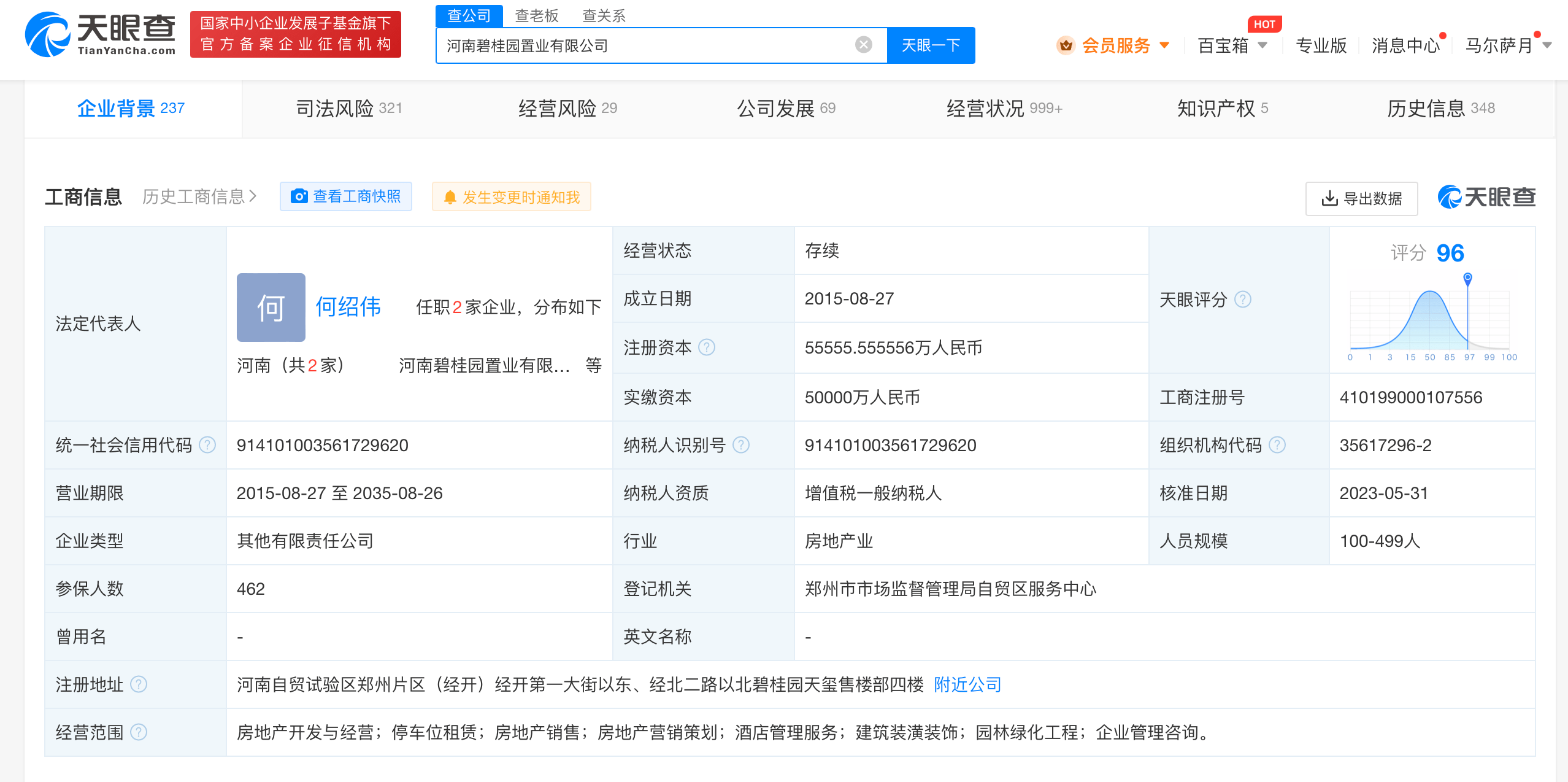Click the company name search input field
The image size is (1568, 782).
[644, 45]
